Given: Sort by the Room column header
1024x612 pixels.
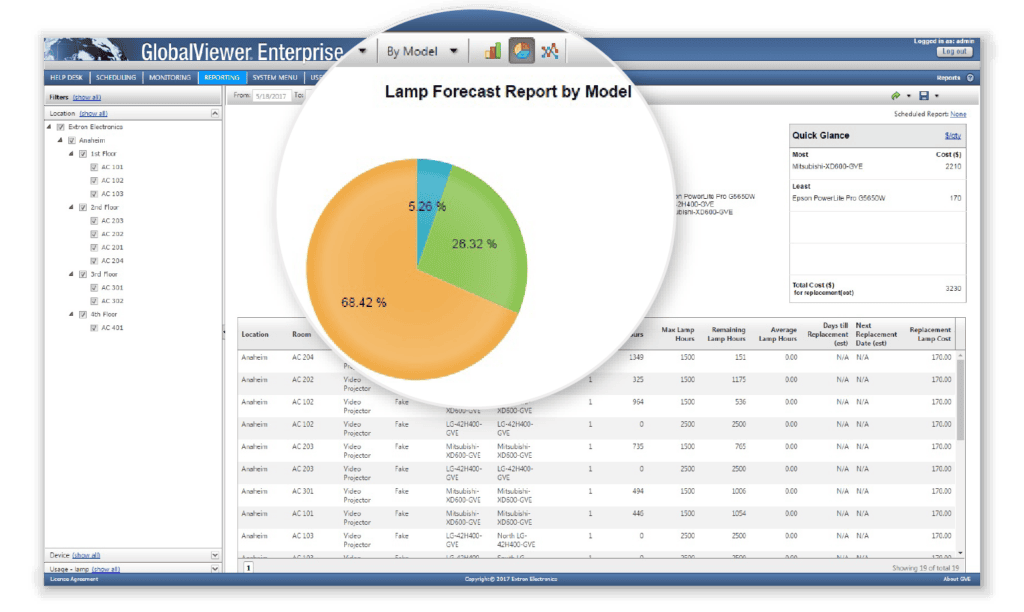Looking at the screenshot, I should tap(302, 334).
